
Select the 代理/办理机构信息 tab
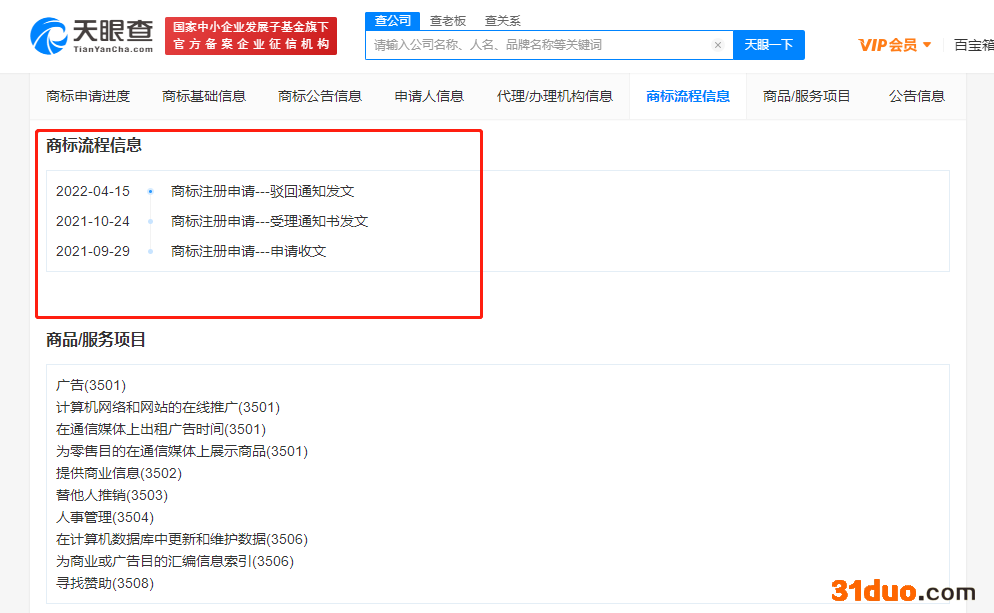tap(555, 96)
